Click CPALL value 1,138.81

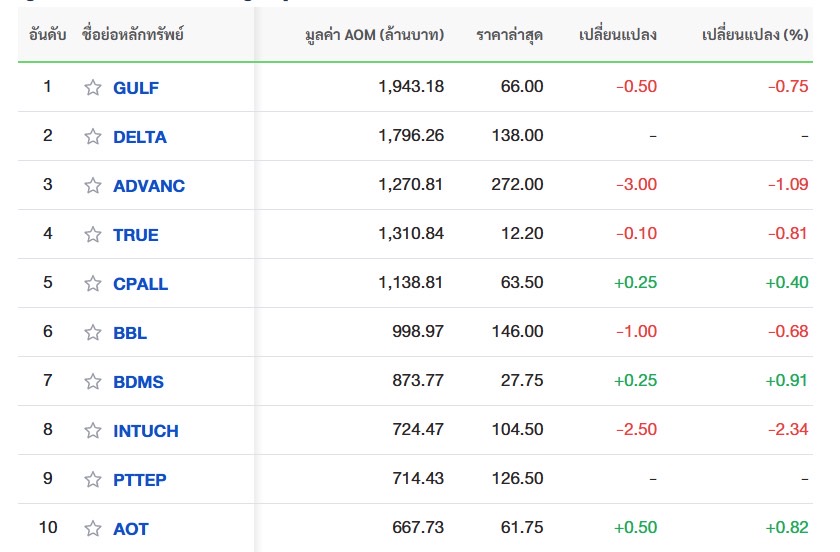click(411, 282)
